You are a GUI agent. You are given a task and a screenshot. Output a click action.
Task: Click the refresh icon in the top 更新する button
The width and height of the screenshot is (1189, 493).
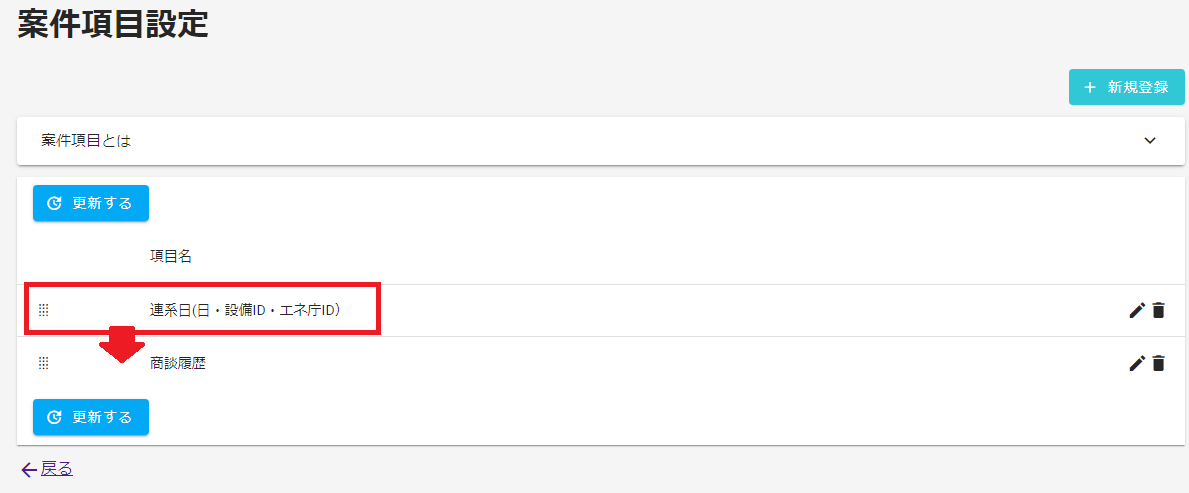55,203
